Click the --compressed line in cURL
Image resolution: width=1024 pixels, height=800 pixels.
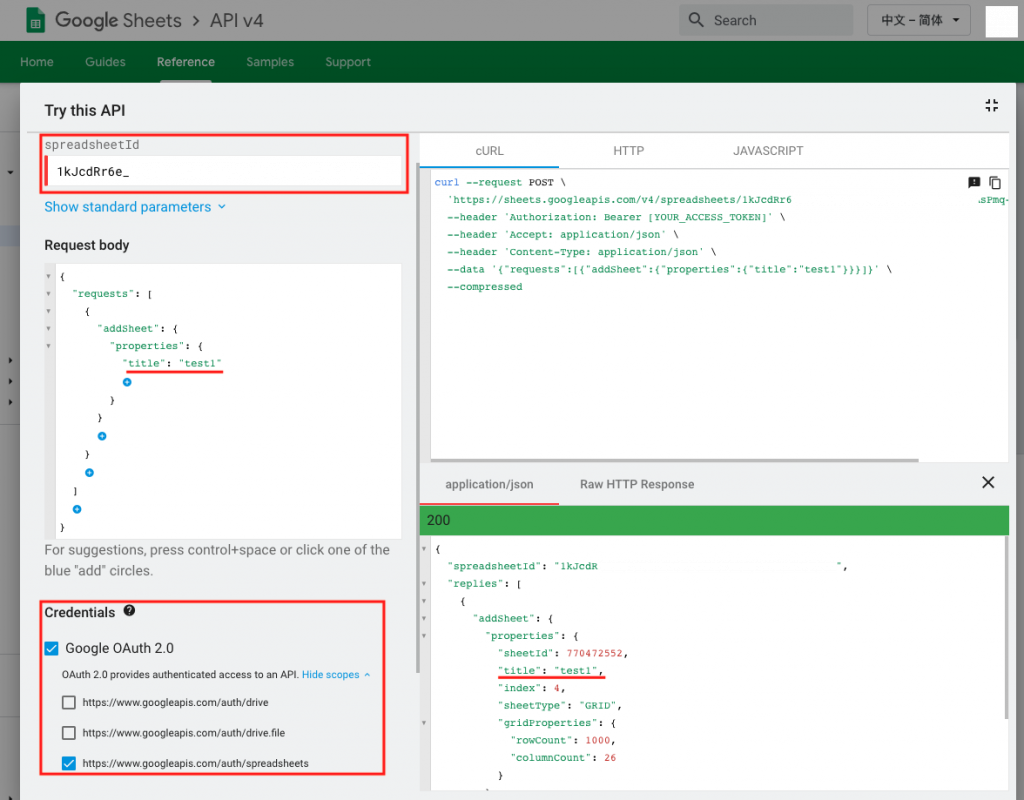pyautogui.click(x=485, y=287)
